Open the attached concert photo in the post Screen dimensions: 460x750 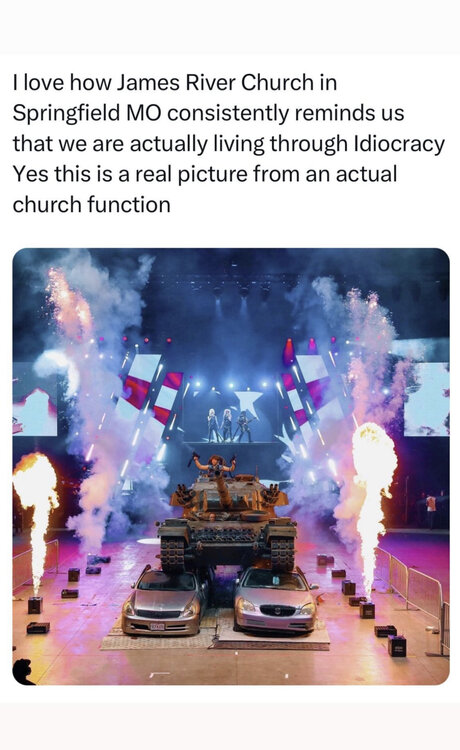coord(230,466)
